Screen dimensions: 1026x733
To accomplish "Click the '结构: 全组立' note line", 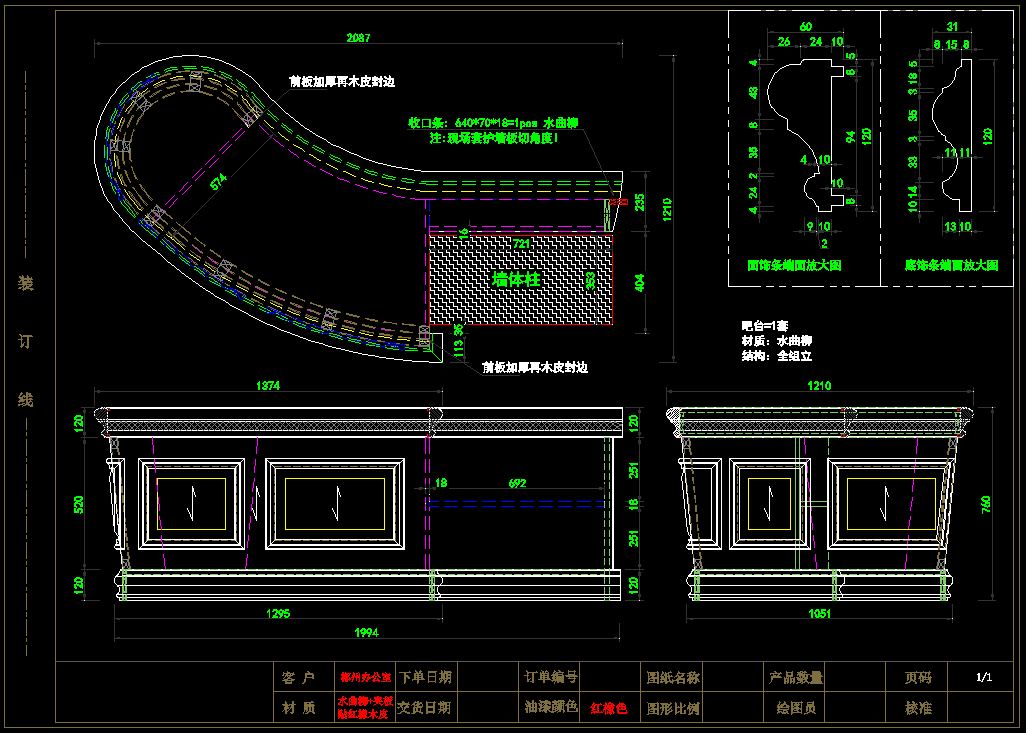I will tap(777, 357).
